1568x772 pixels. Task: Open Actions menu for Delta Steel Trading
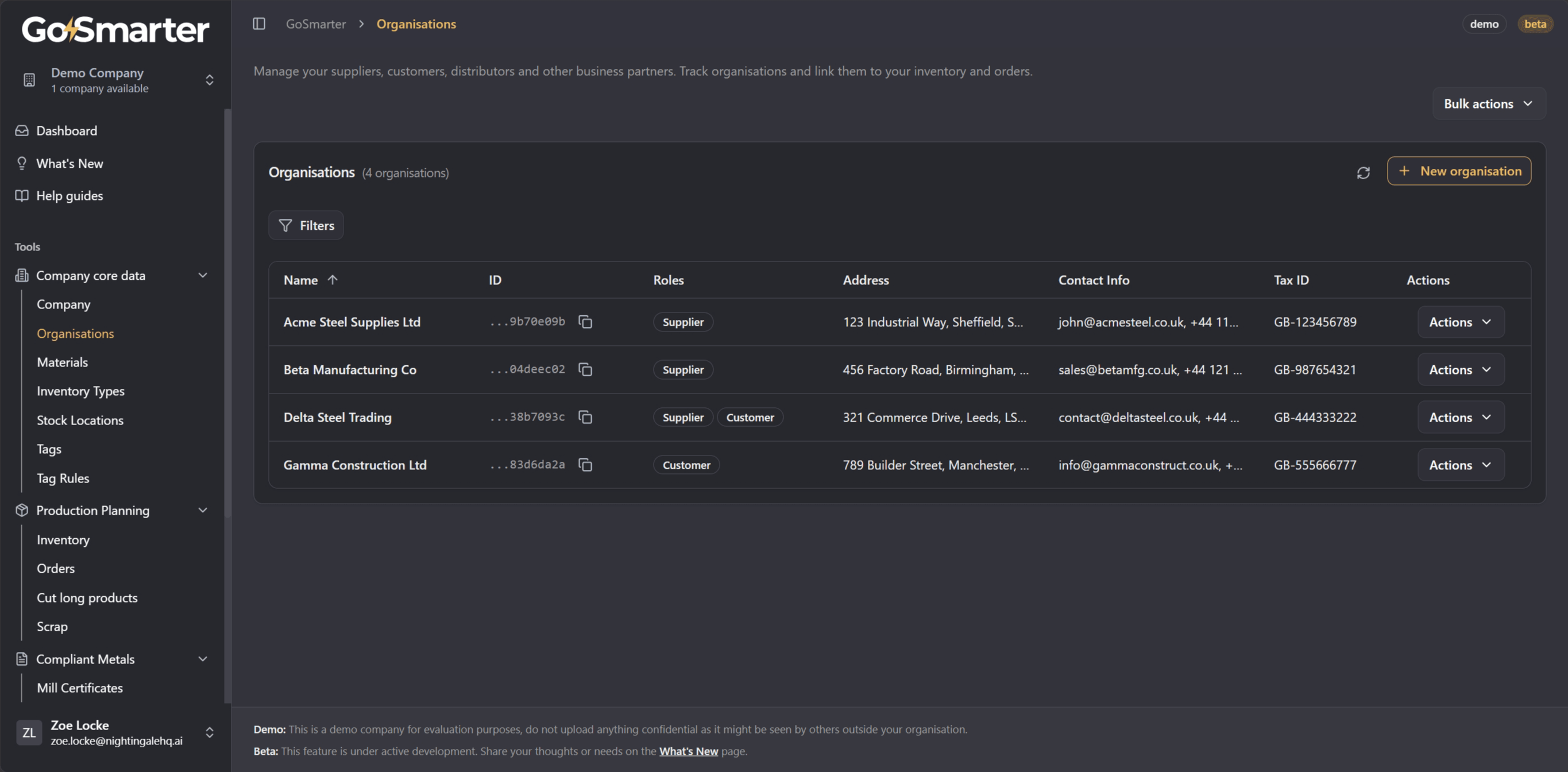coord(1461,417)
